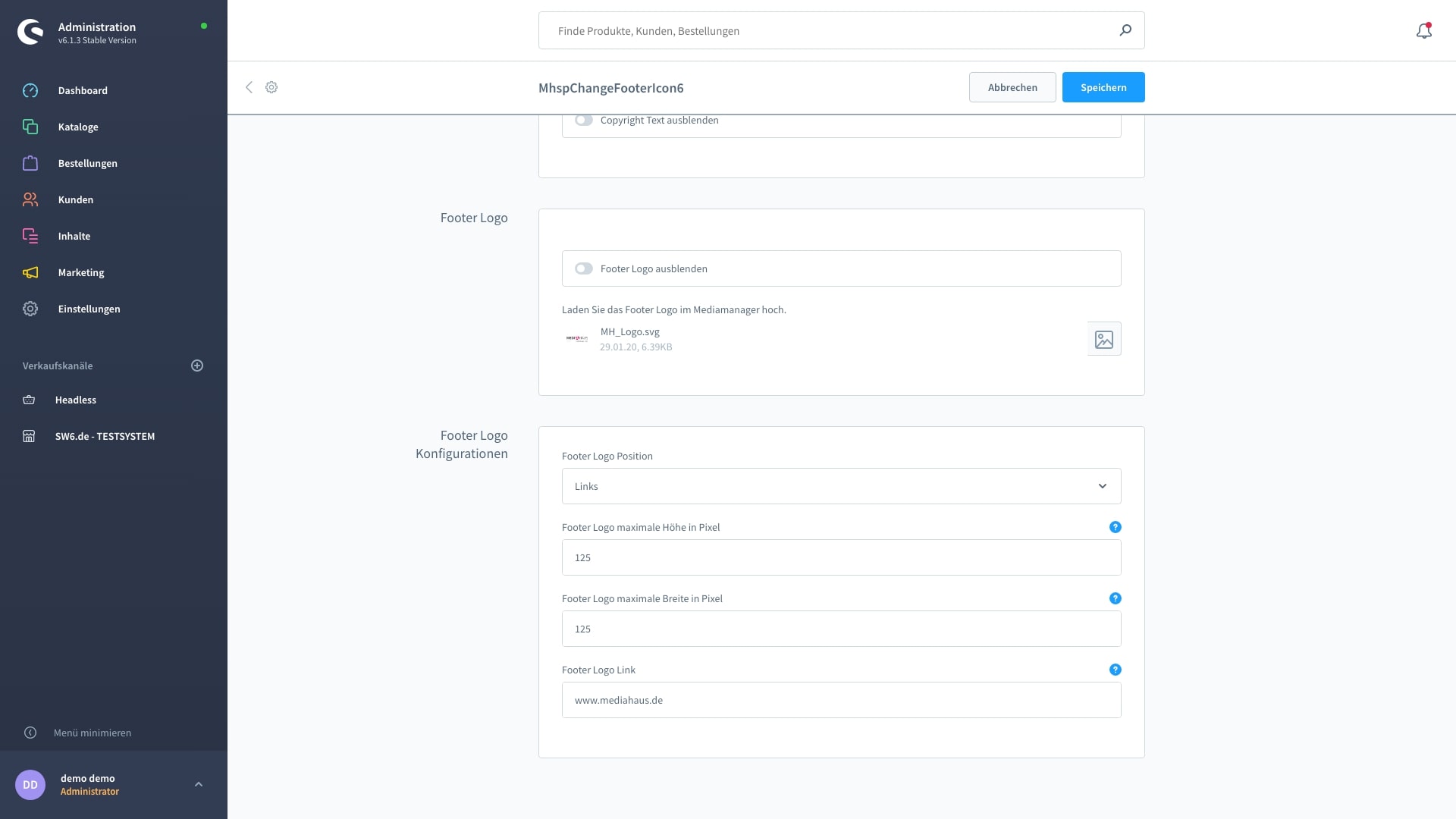Toggle Footer Logo ausblenden switch

click(583, 268)
